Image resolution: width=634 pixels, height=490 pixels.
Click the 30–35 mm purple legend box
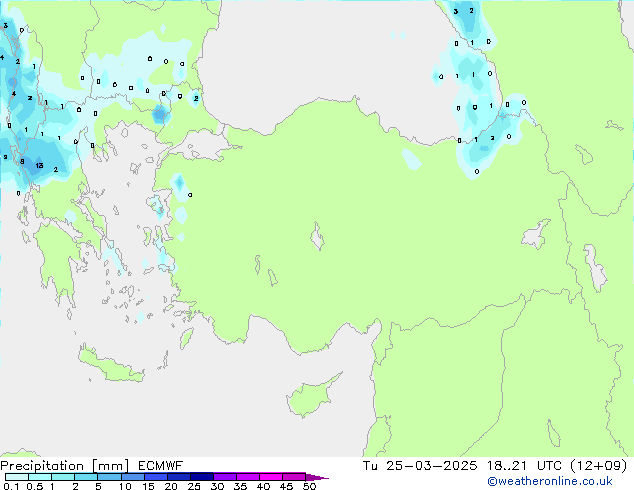pyautogui.click(x=225, y=477)
